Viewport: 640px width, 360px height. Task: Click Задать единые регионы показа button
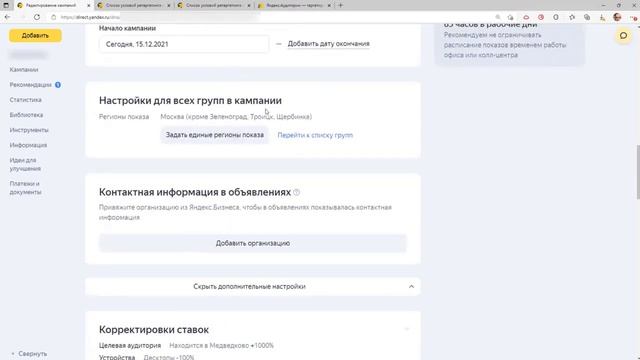point(215,135)
